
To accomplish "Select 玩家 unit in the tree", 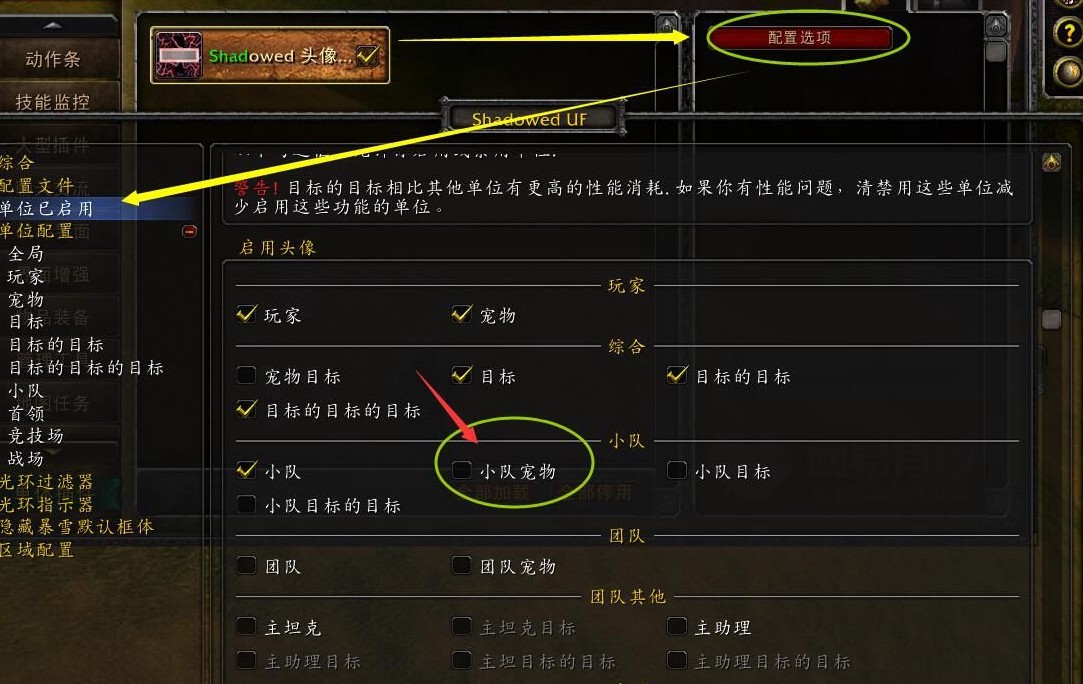I will click(26, 277).
